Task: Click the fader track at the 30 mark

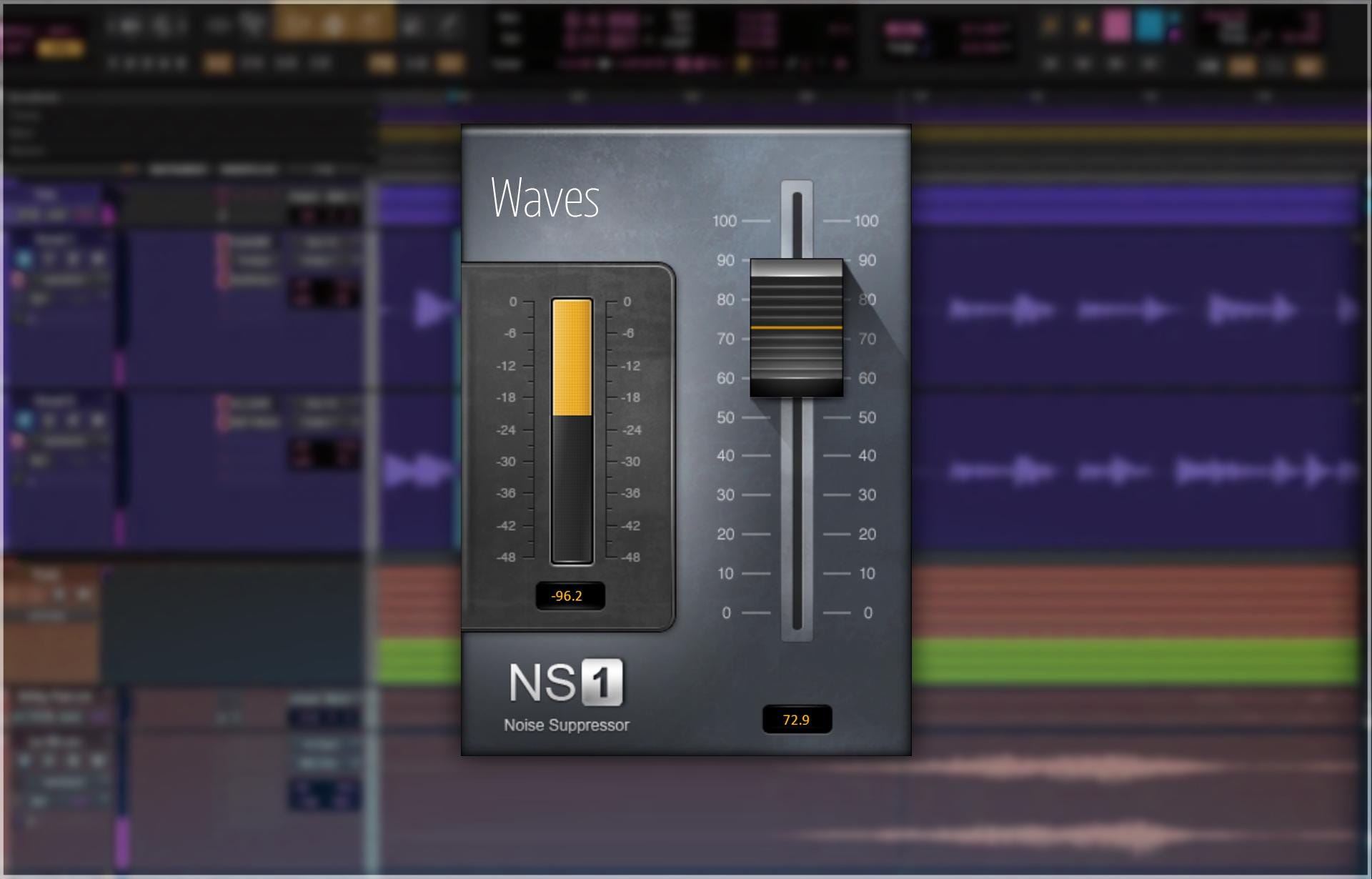Action: click(797, 495)
